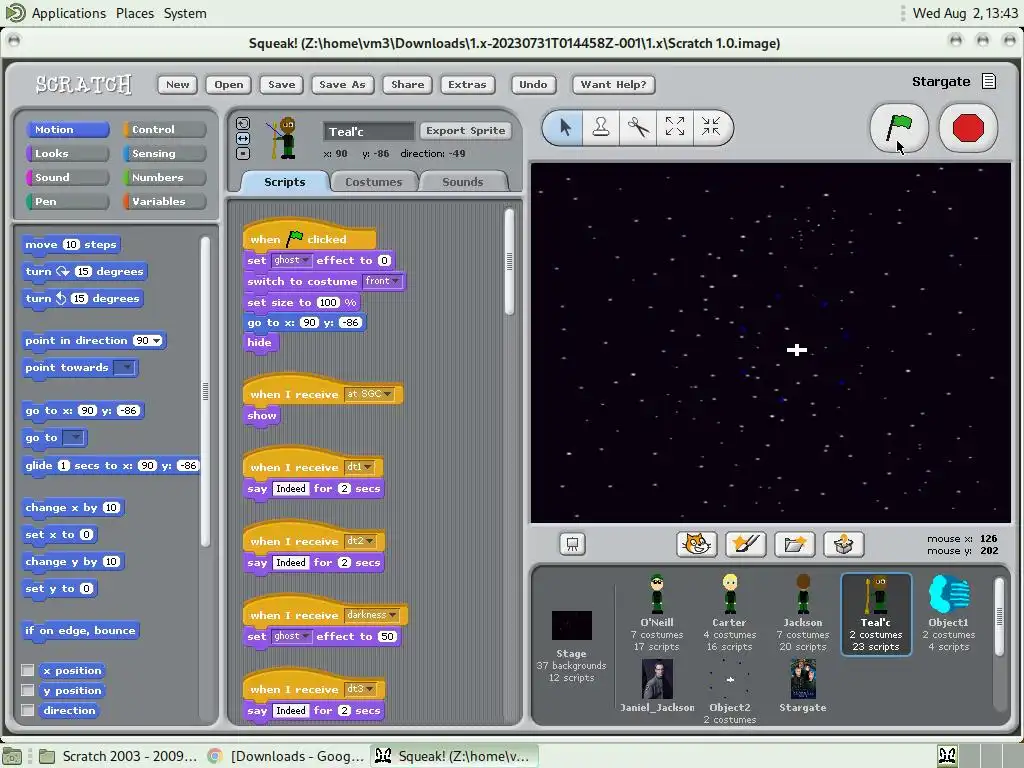1024x768 pixels.
Task: Choose new sprite from file folder
Action: (x=794, y=544)
